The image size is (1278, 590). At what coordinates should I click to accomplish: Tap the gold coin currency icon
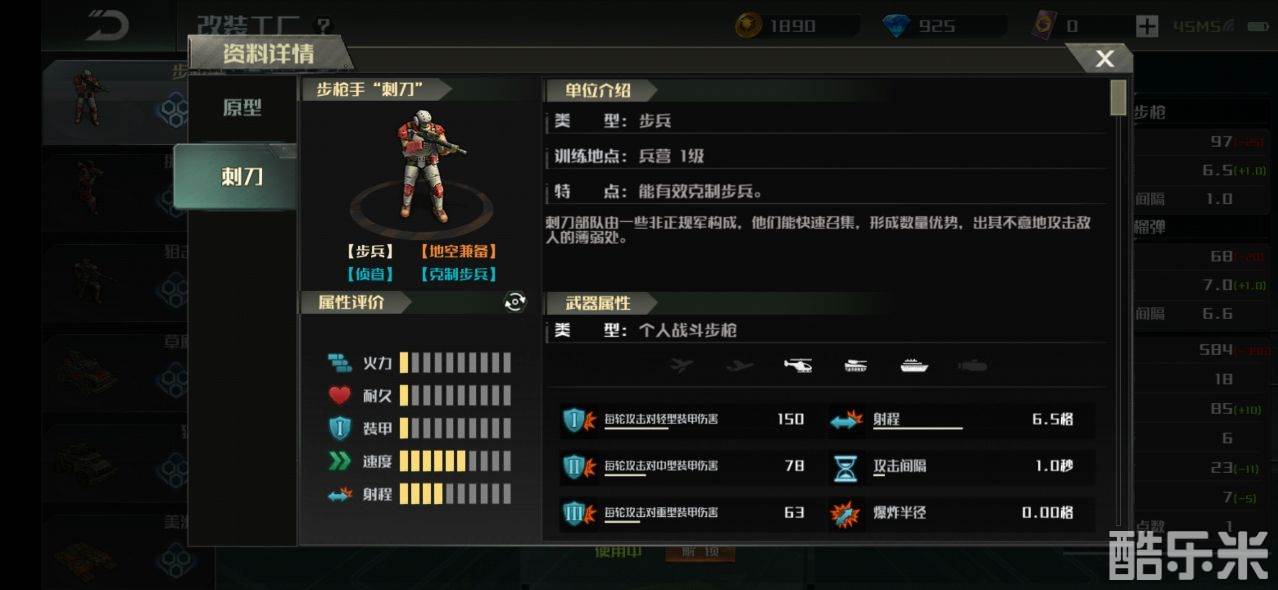(748, 26)
